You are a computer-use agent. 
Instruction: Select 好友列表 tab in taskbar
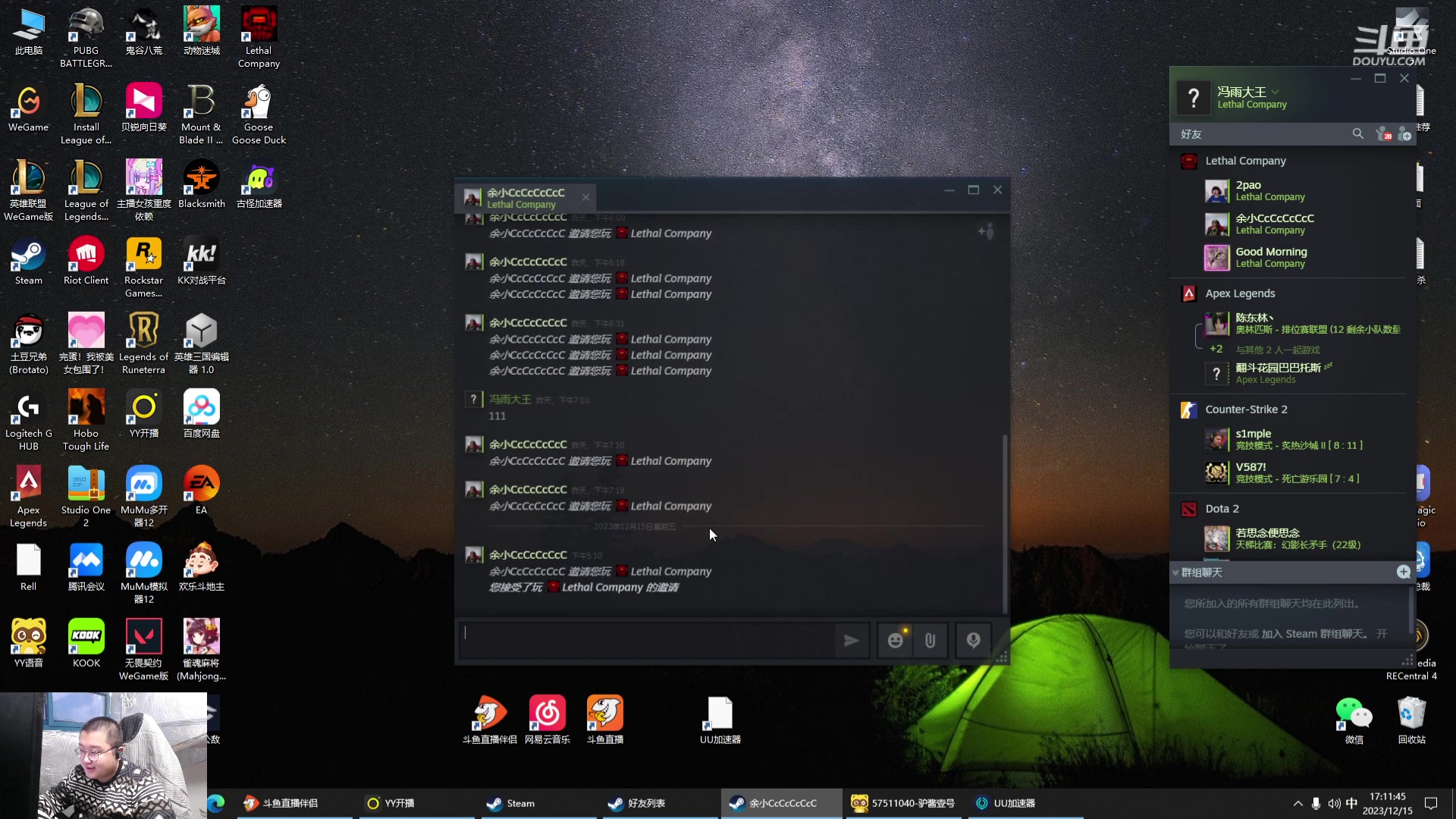645,803
